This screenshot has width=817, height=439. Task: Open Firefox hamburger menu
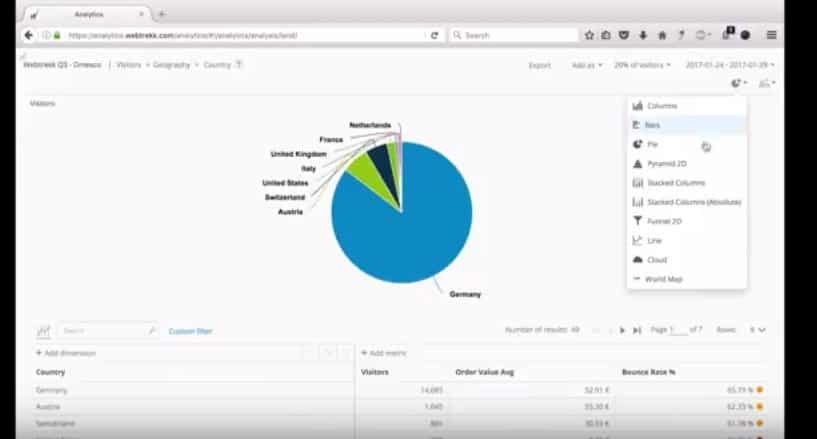[x=771, y=35]
